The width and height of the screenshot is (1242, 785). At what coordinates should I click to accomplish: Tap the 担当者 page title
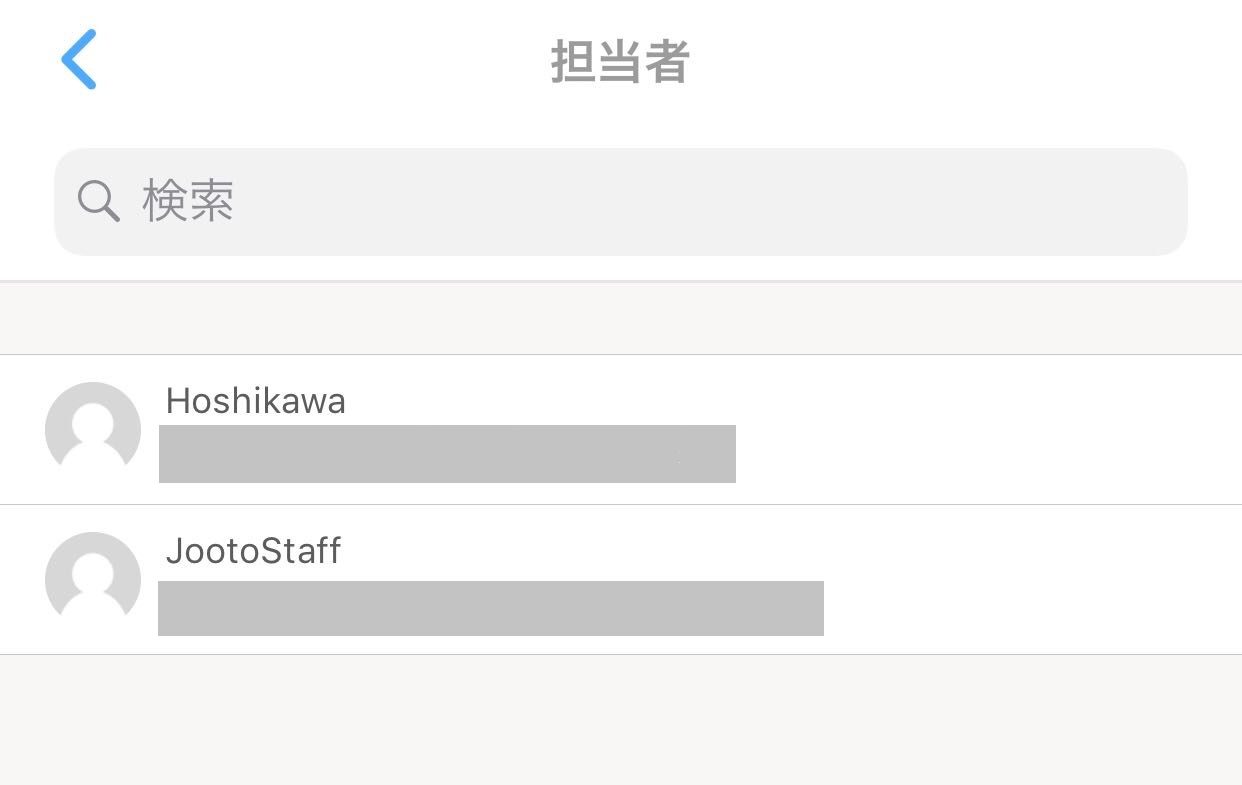[x=620, y=62]
